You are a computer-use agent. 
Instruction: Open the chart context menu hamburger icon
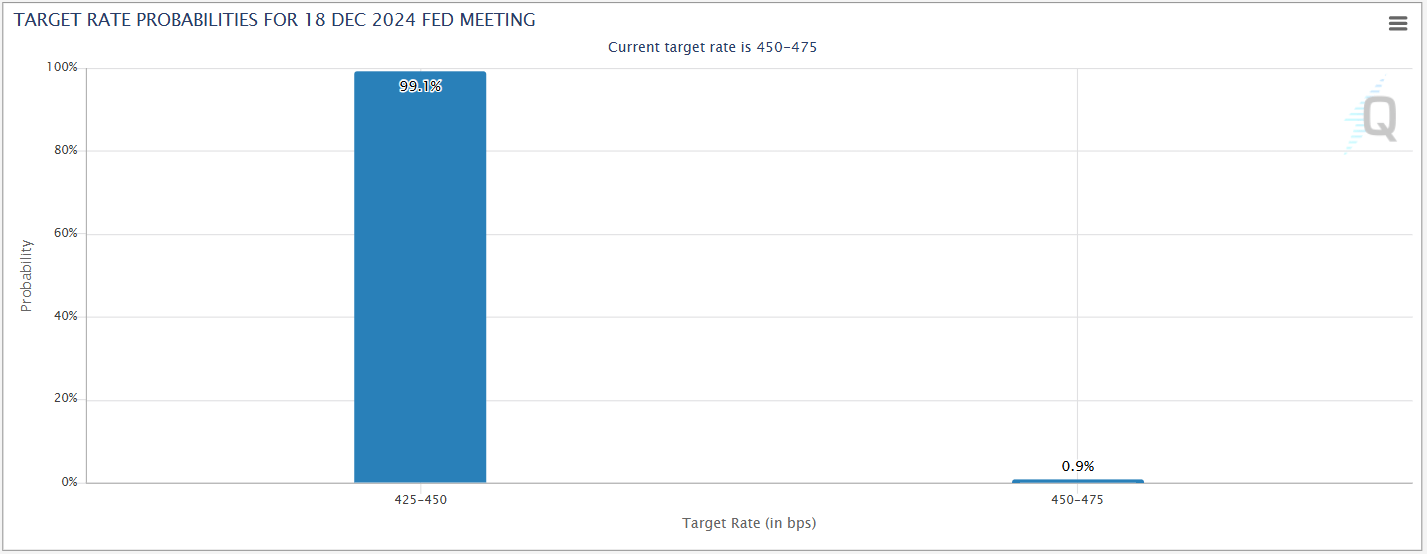[x=1398, y=24]
